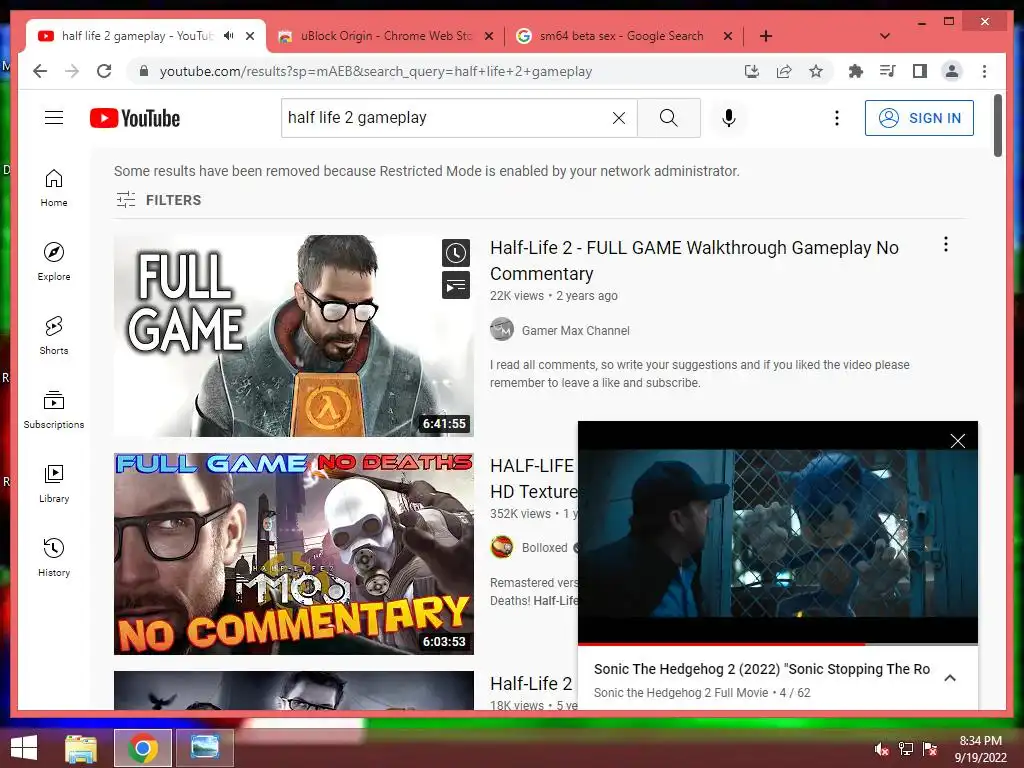Click the Chrome address bar URL
This screenshot has width=1024, height=768.
(x=376, y=71)
